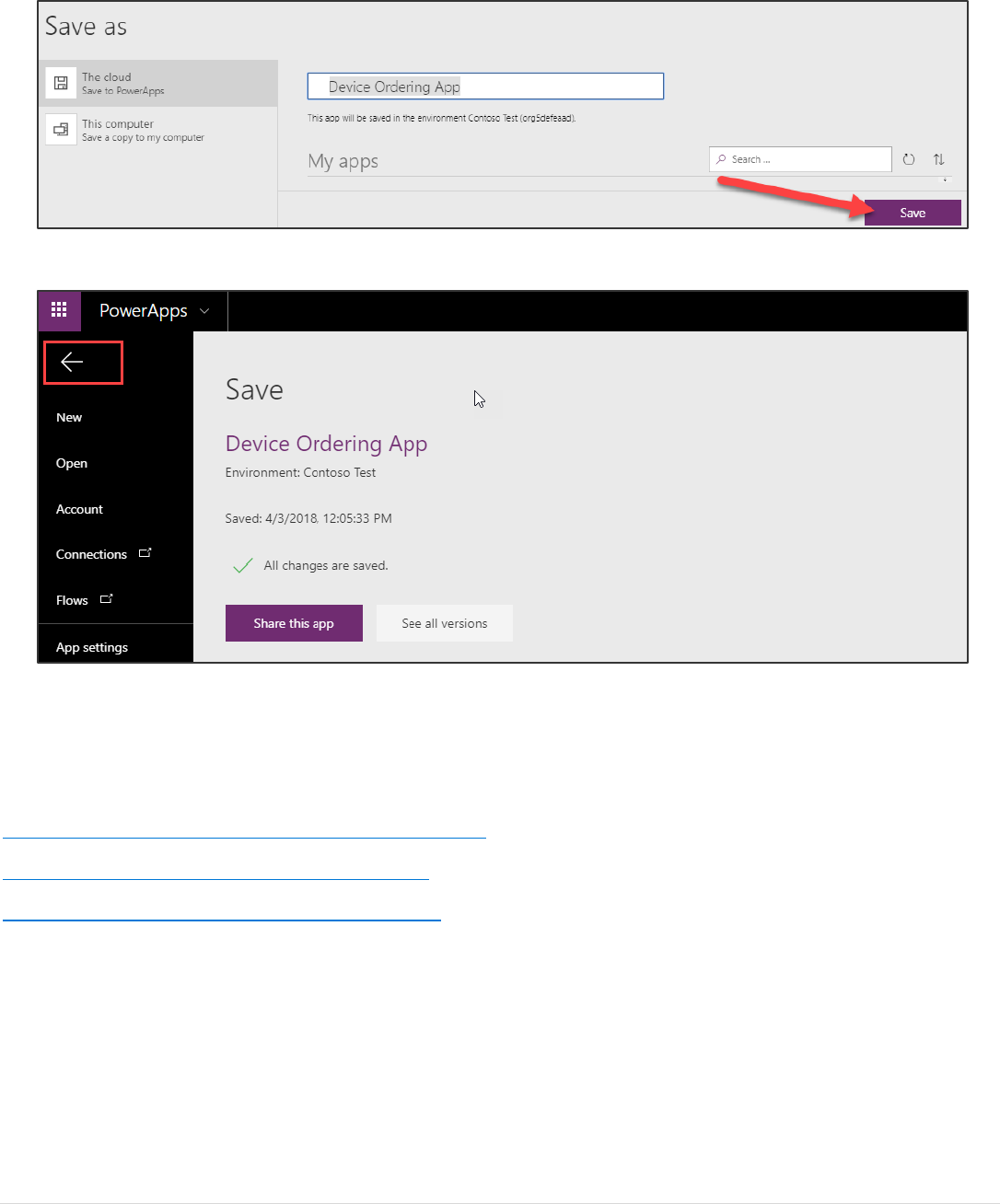
Task: Select The cloud save option
Action: (158, 84)
